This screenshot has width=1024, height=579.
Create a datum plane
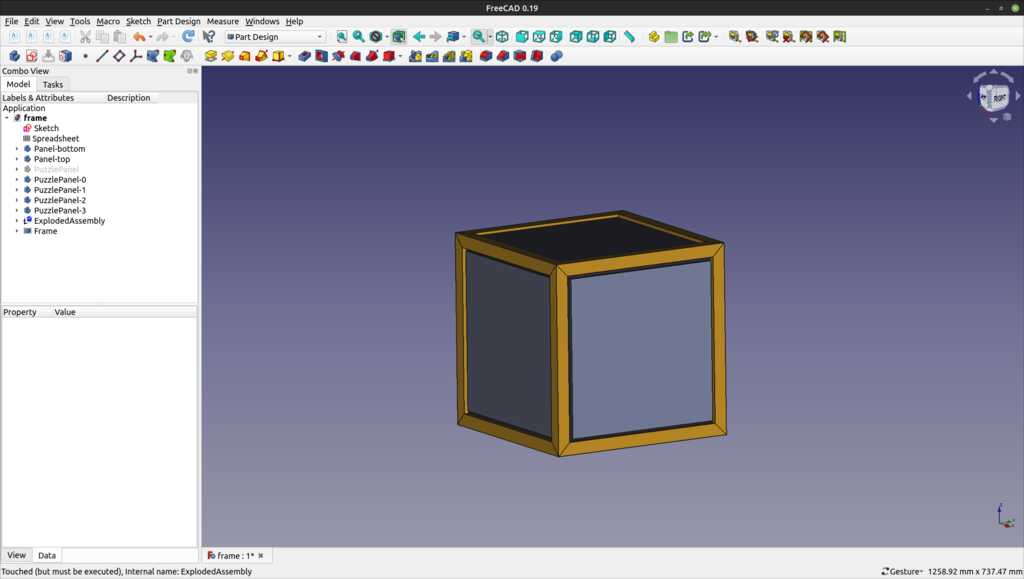pyautogui.click(x=119, y=56)
